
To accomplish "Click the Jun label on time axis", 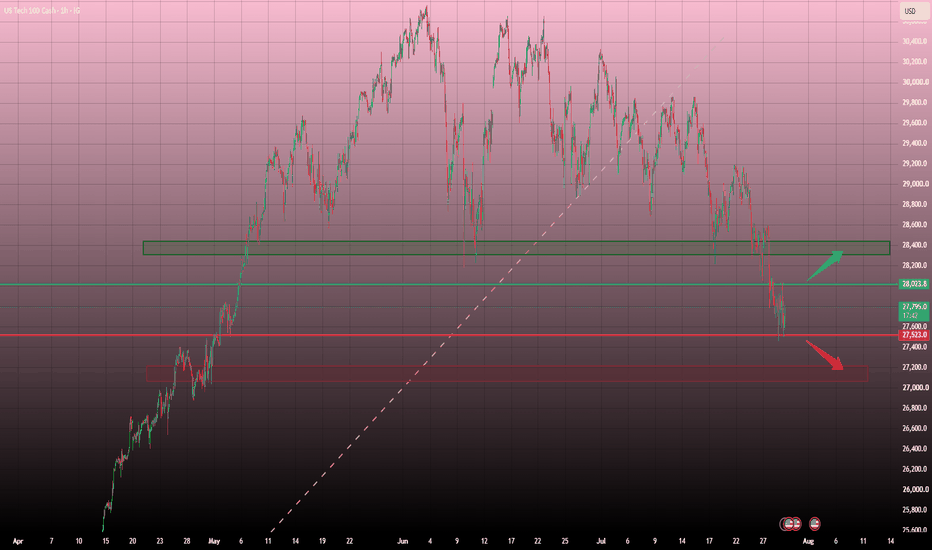I will click(402, 541).
